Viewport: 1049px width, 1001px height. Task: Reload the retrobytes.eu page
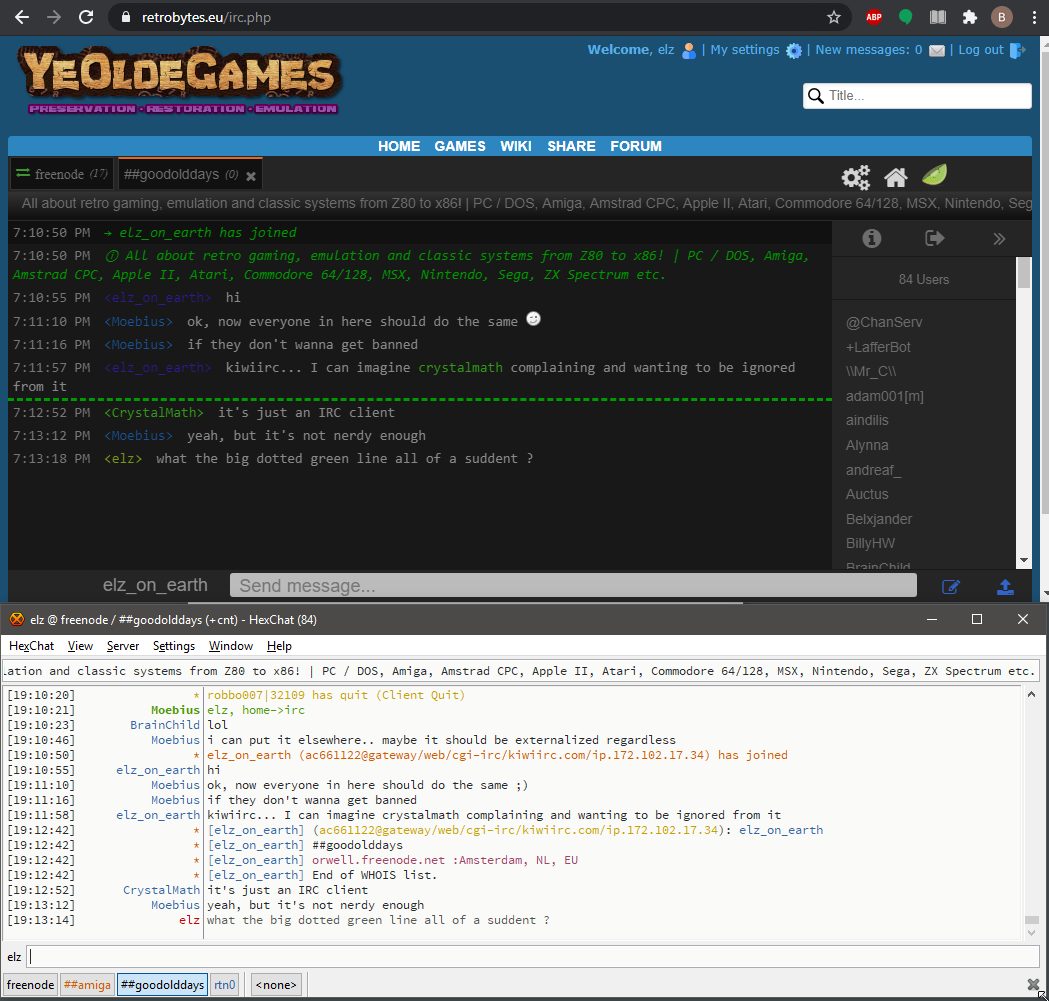click(x=86, y=17)
